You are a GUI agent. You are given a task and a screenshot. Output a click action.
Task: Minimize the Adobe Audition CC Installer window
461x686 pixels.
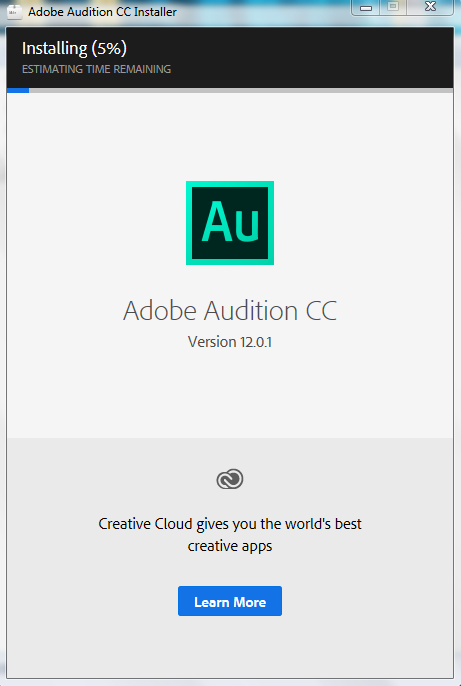point(366,7)
